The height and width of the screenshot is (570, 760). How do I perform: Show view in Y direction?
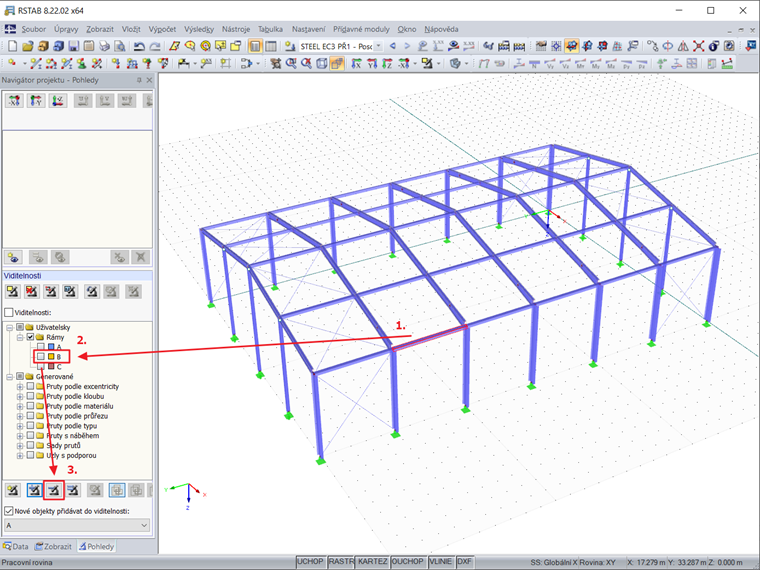coord(372,63)
